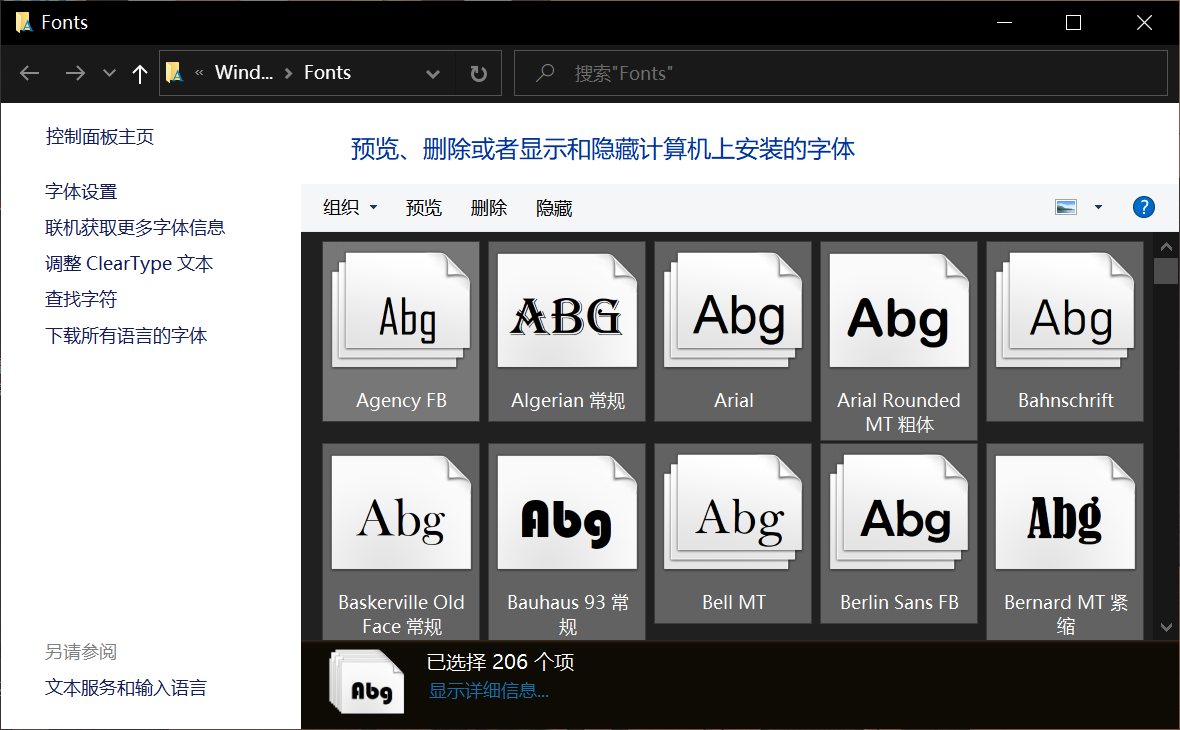Click the refresh button in address bar
Image resolution: width=1180 pixels, height=730 pixels.
click(479, 73)
